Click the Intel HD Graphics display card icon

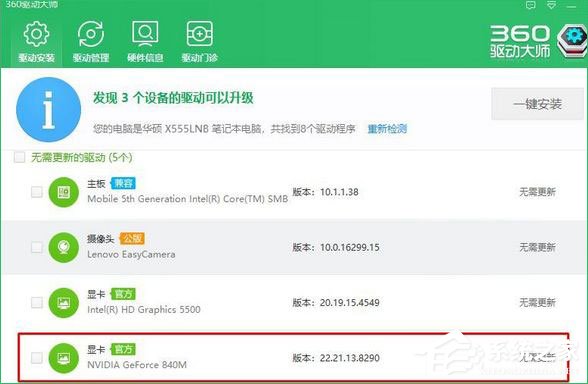tap(64, 302)
